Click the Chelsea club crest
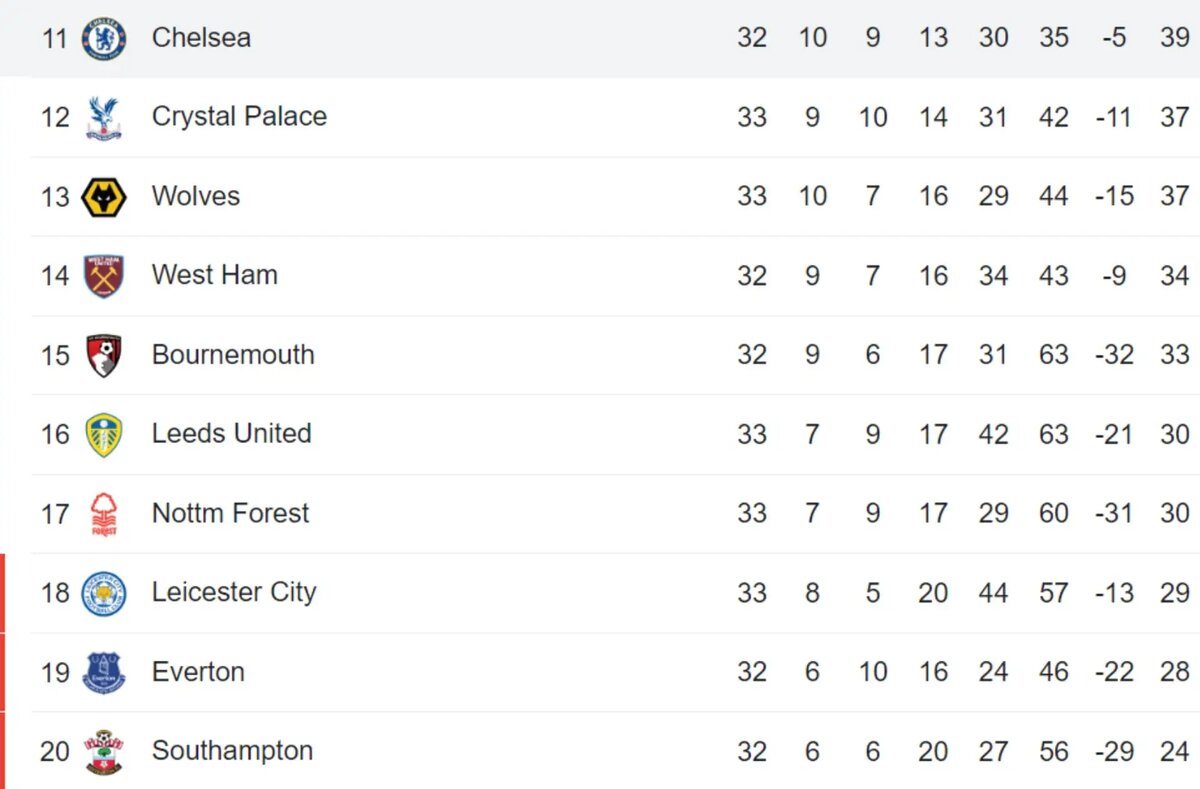The width and height of the screenshot is (1200, 789). (104, 38)
